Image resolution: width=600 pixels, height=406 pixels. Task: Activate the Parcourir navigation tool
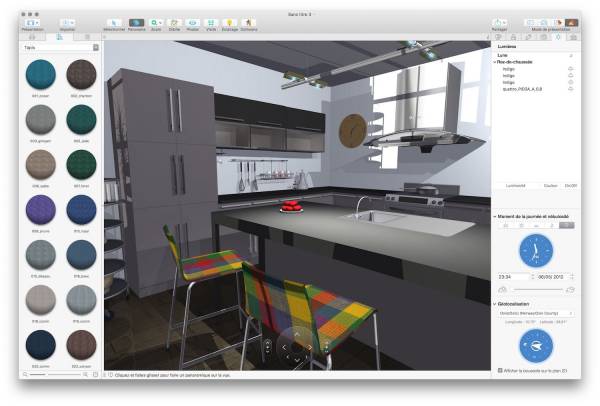tap(136, 21)
